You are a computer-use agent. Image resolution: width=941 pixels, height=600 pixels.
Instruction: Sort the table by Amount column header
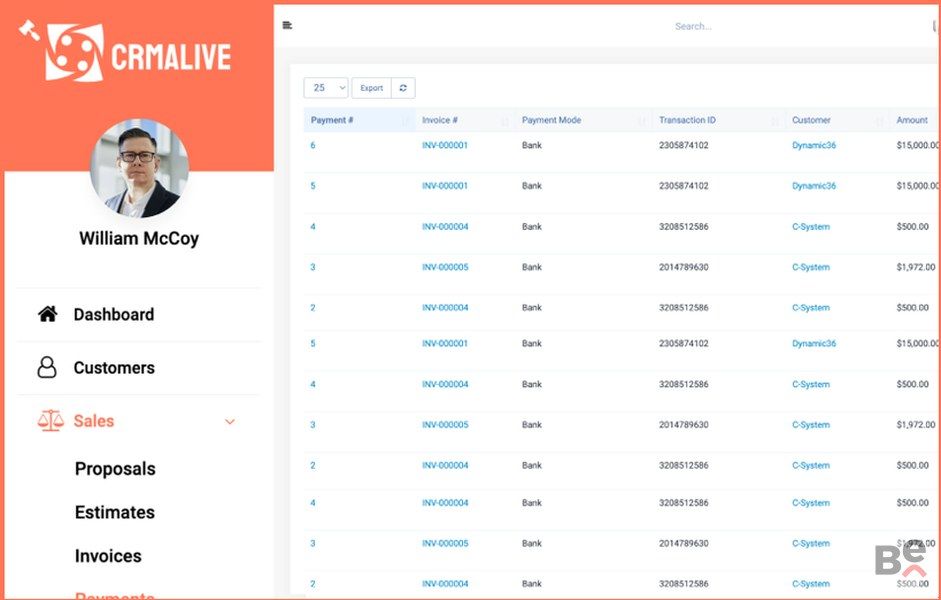(x=911, y=120)
